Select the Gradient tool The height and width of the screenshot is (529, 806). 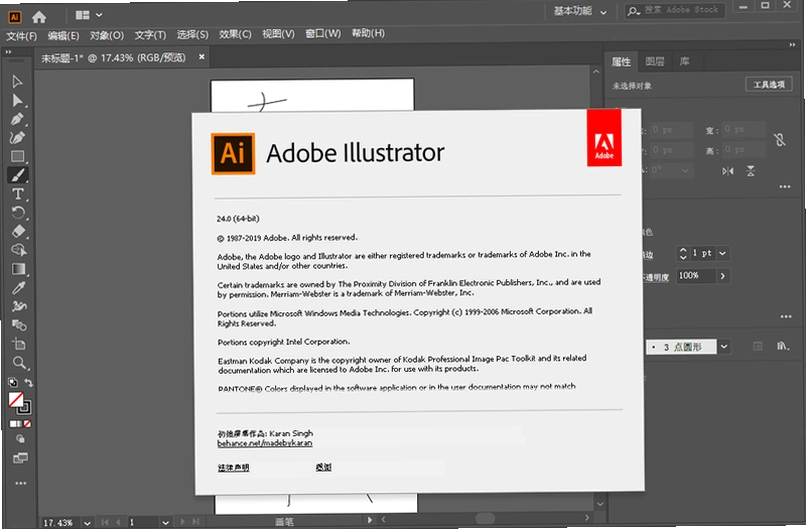click(19, 269)
